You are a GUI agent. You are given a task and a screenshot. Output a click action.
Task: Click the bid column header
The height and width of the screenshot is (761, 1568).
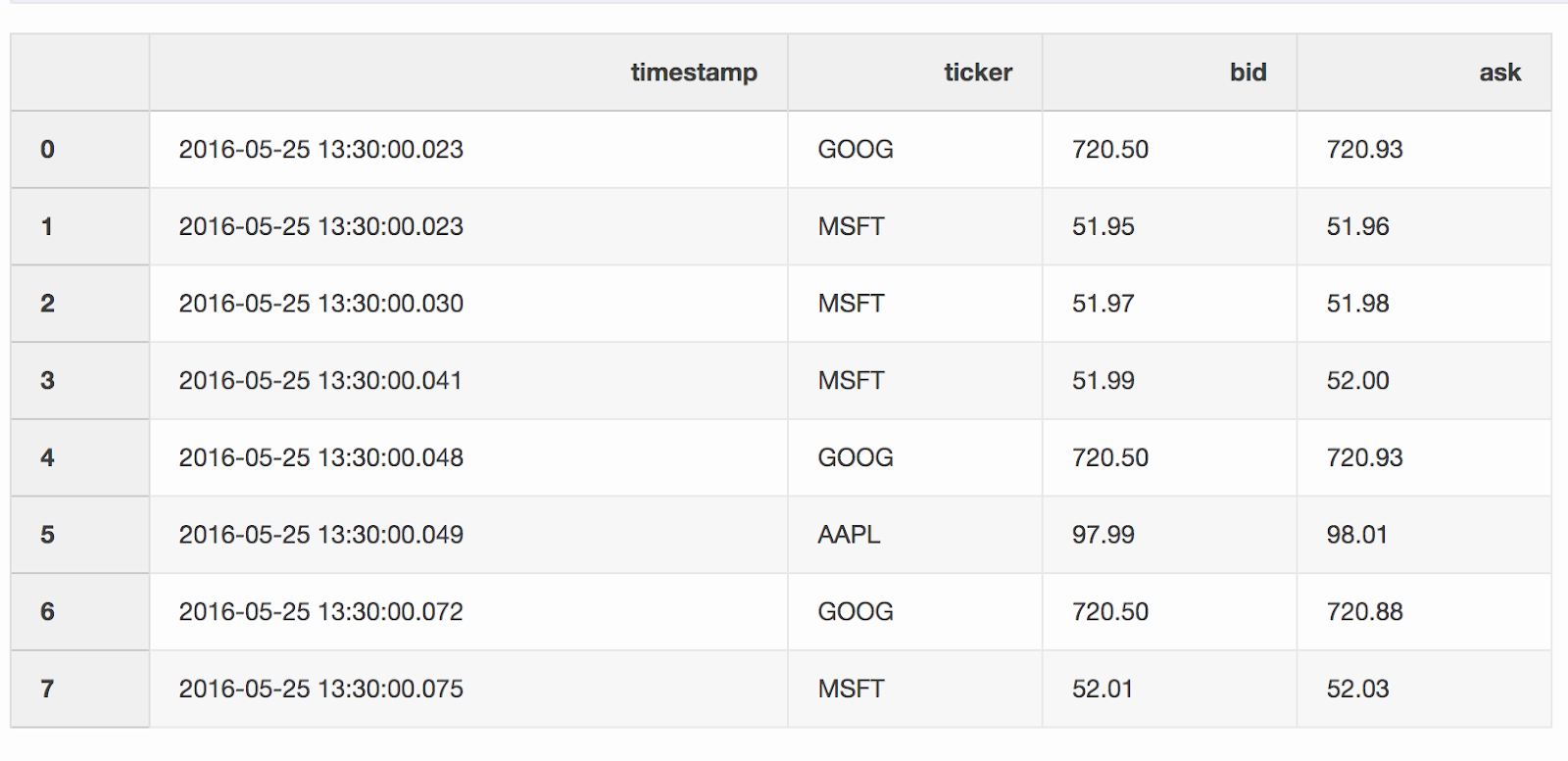[1248, 72]
